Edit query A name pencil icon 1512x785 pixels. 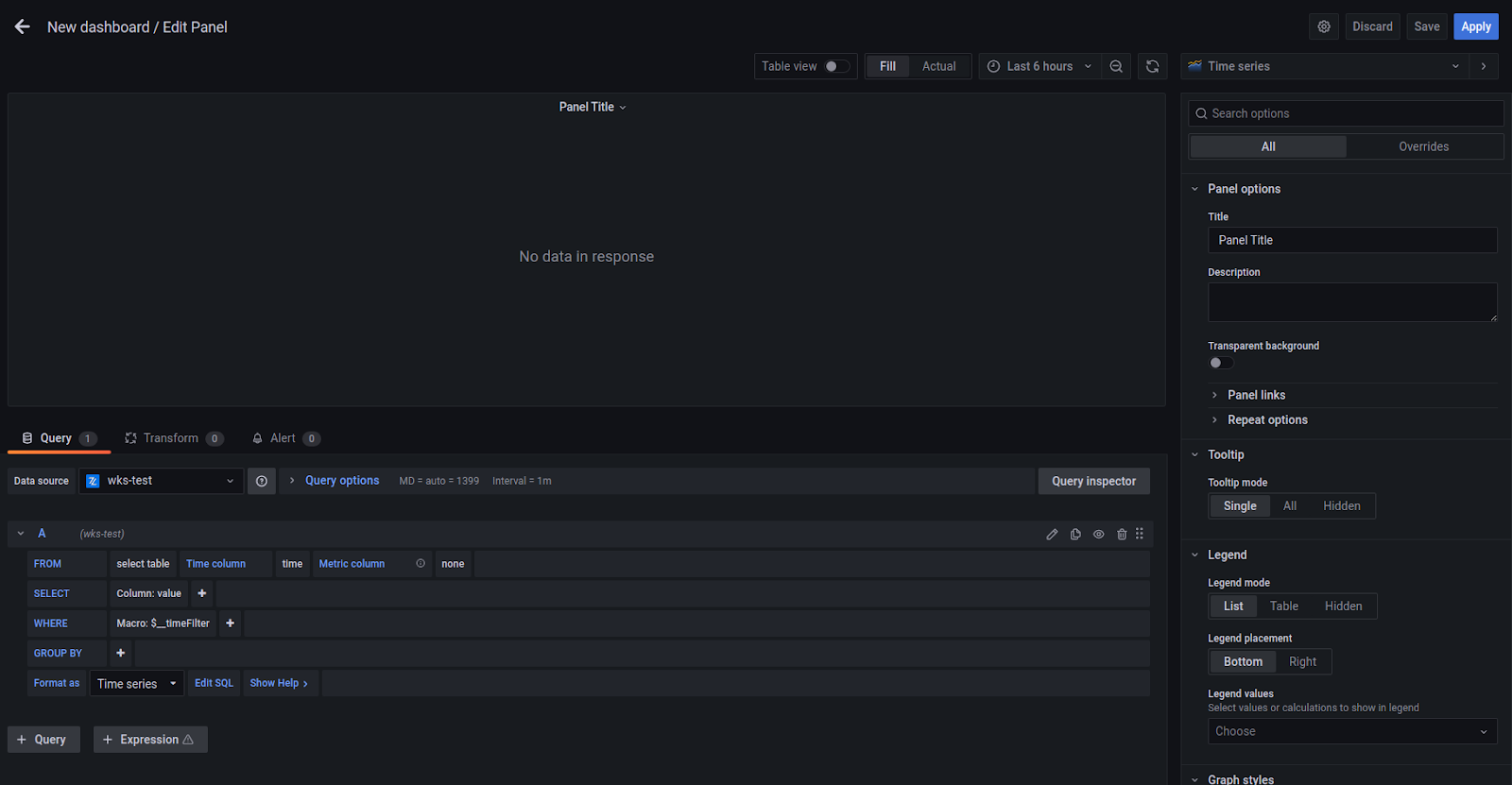click(1052, 535)
